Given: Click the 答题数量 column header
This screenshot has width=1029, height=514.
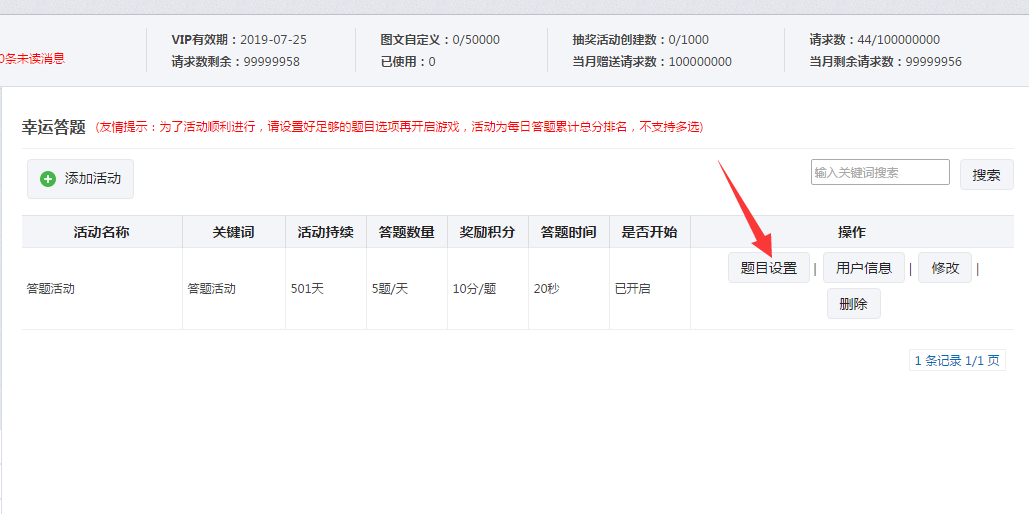Looking at the screenshot, I should [407, 232].
